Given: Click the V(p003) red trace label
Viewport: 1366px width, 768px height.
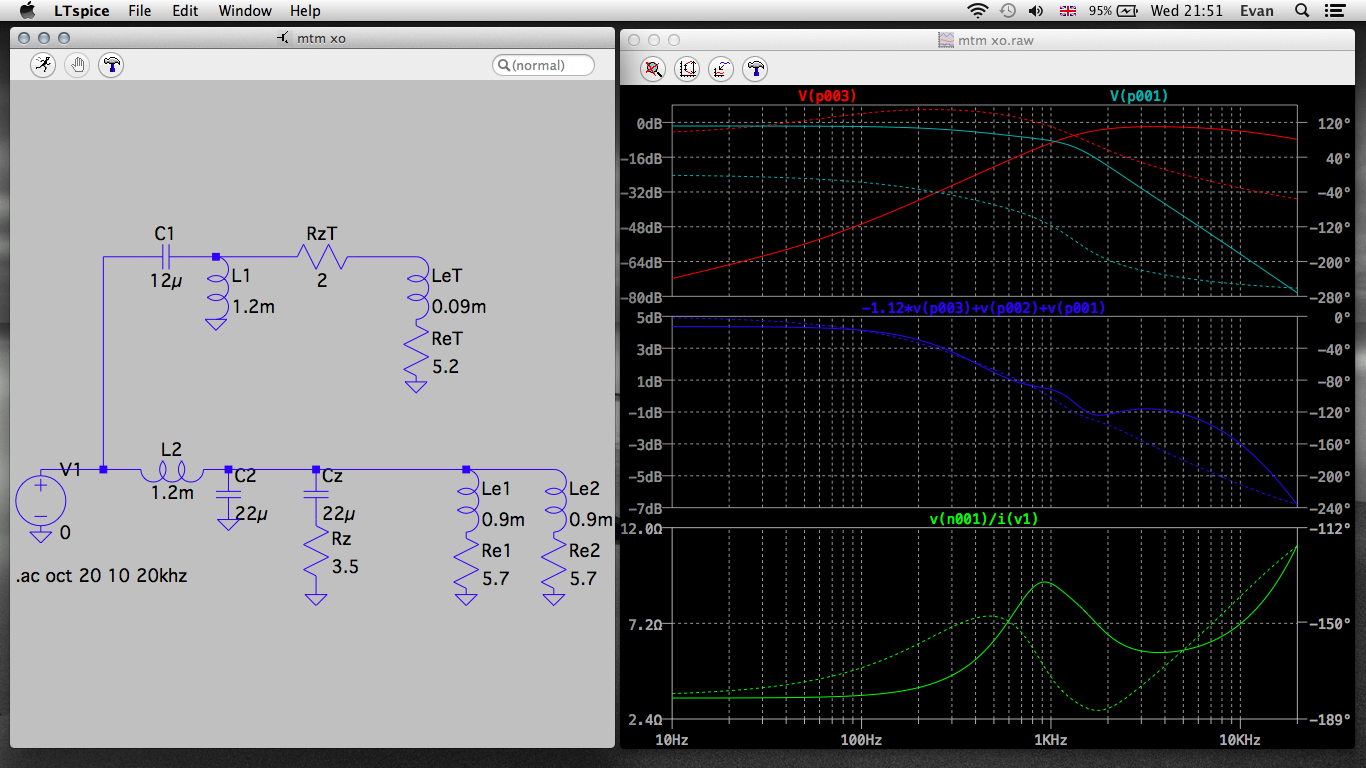Looking at the screenshot, I should [827, 96].
